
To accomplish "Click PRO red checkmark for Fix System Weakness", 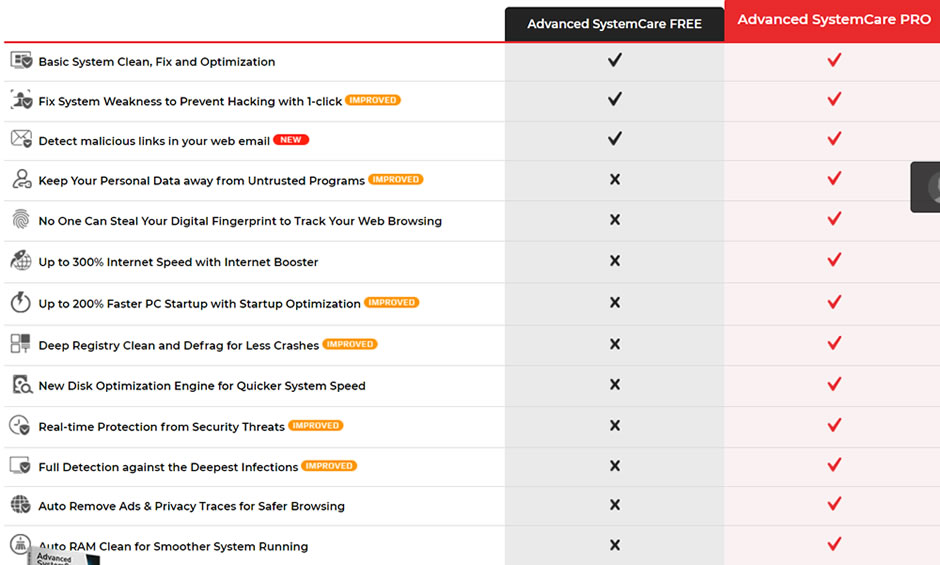I will coord(834,99).
